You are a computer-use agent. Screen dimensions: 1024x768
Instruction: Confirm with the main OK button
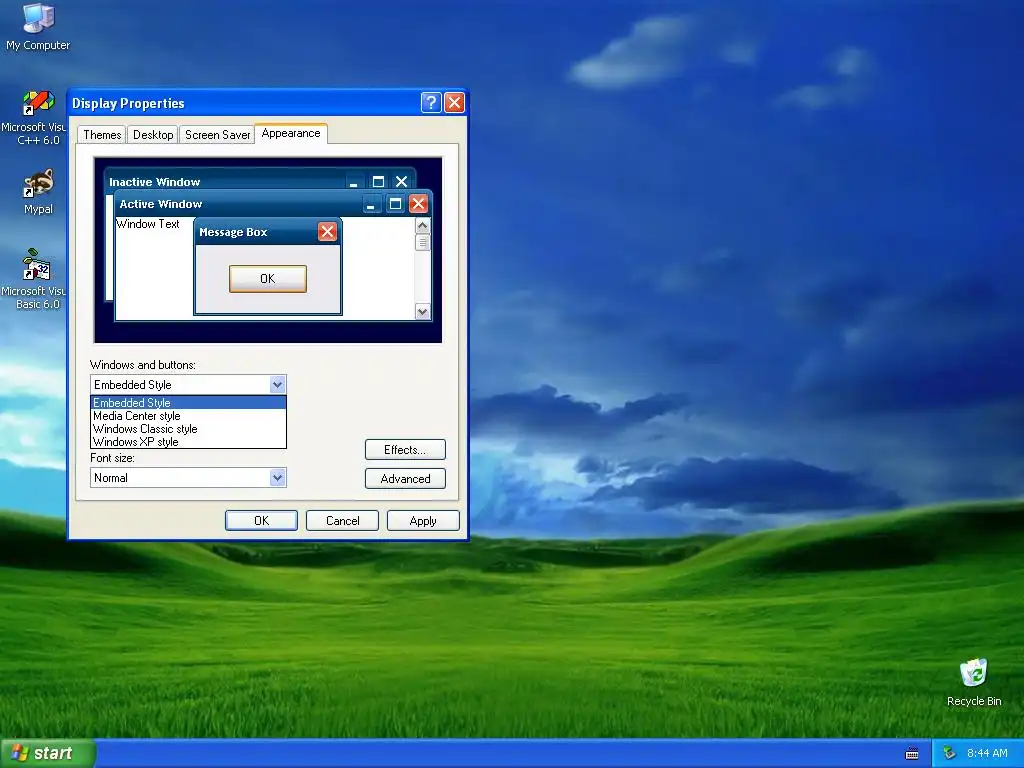[261, 520]
